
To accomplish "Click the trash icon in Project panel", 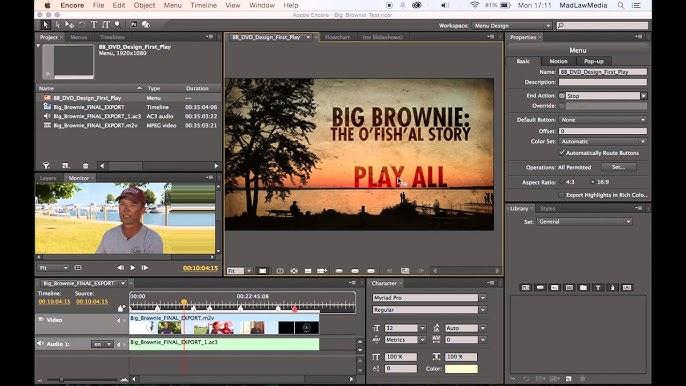I will click(x=85, y=166).
